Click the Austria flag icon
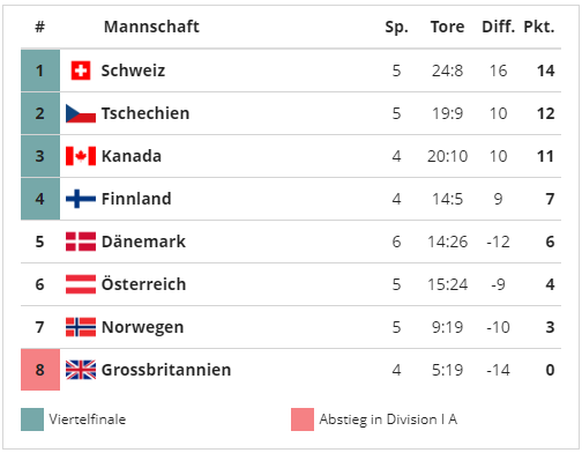This screenshot has height=453, width=582. (81, 284)
